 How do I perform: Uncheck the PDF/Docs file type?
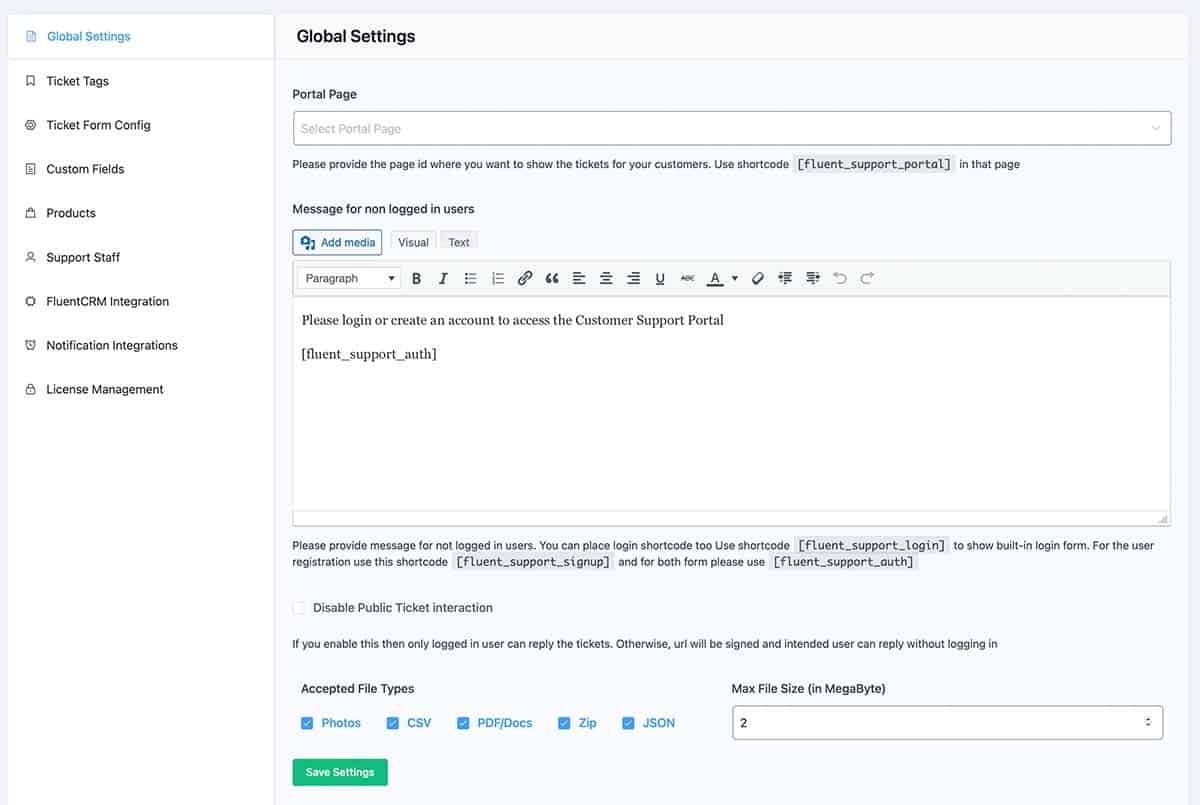463,723
